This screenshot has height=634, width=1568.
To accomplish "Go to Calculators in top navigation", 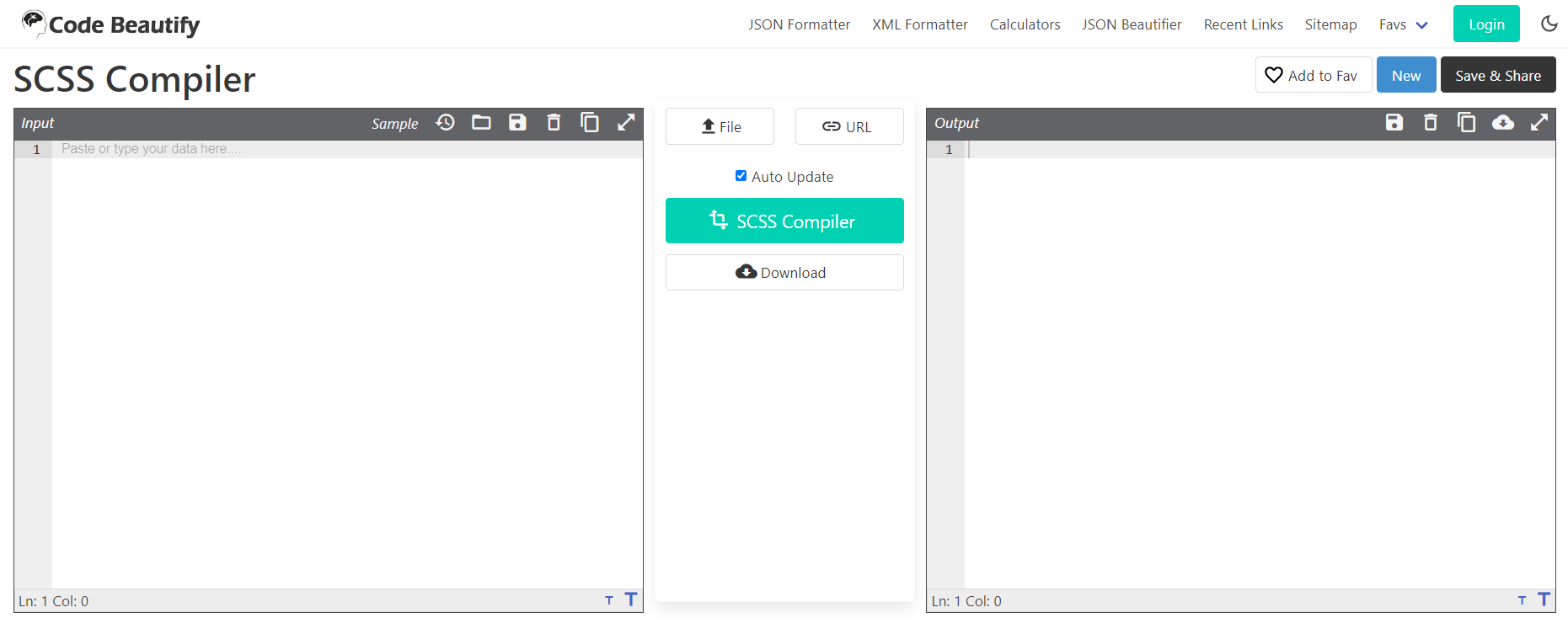I will click(x=1025, y=24).
